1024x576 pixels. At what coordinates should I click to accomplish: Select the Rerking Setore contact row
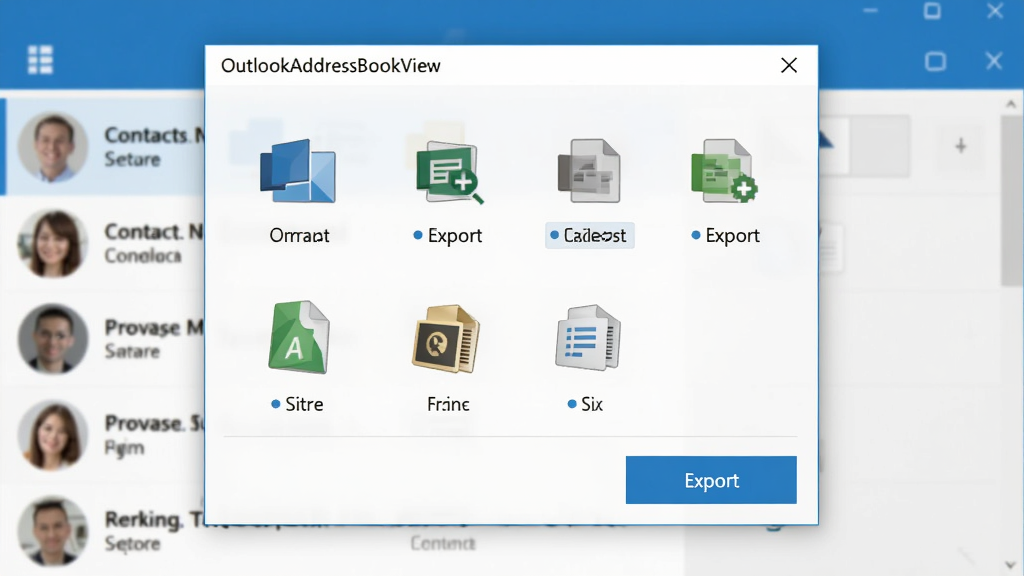point(103,530)
